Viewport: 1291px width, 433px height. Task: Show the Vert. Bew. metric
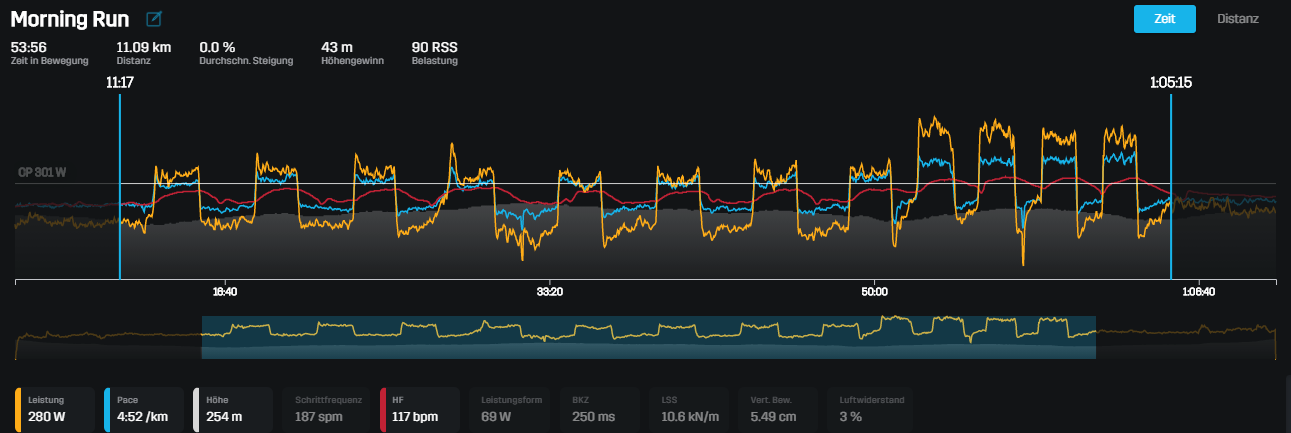pyautogui.click(x=777, y=409)
